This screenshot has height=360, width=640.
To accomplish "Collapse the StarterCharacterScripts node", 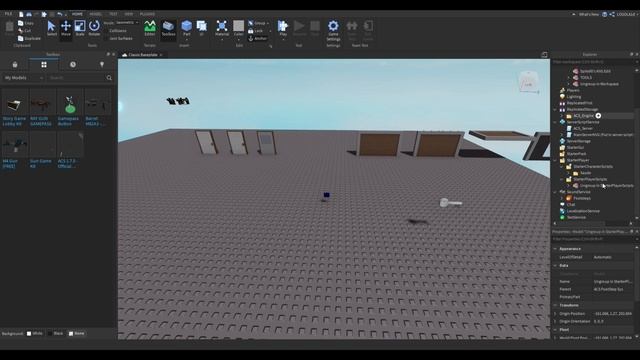I will coord(562,167).
